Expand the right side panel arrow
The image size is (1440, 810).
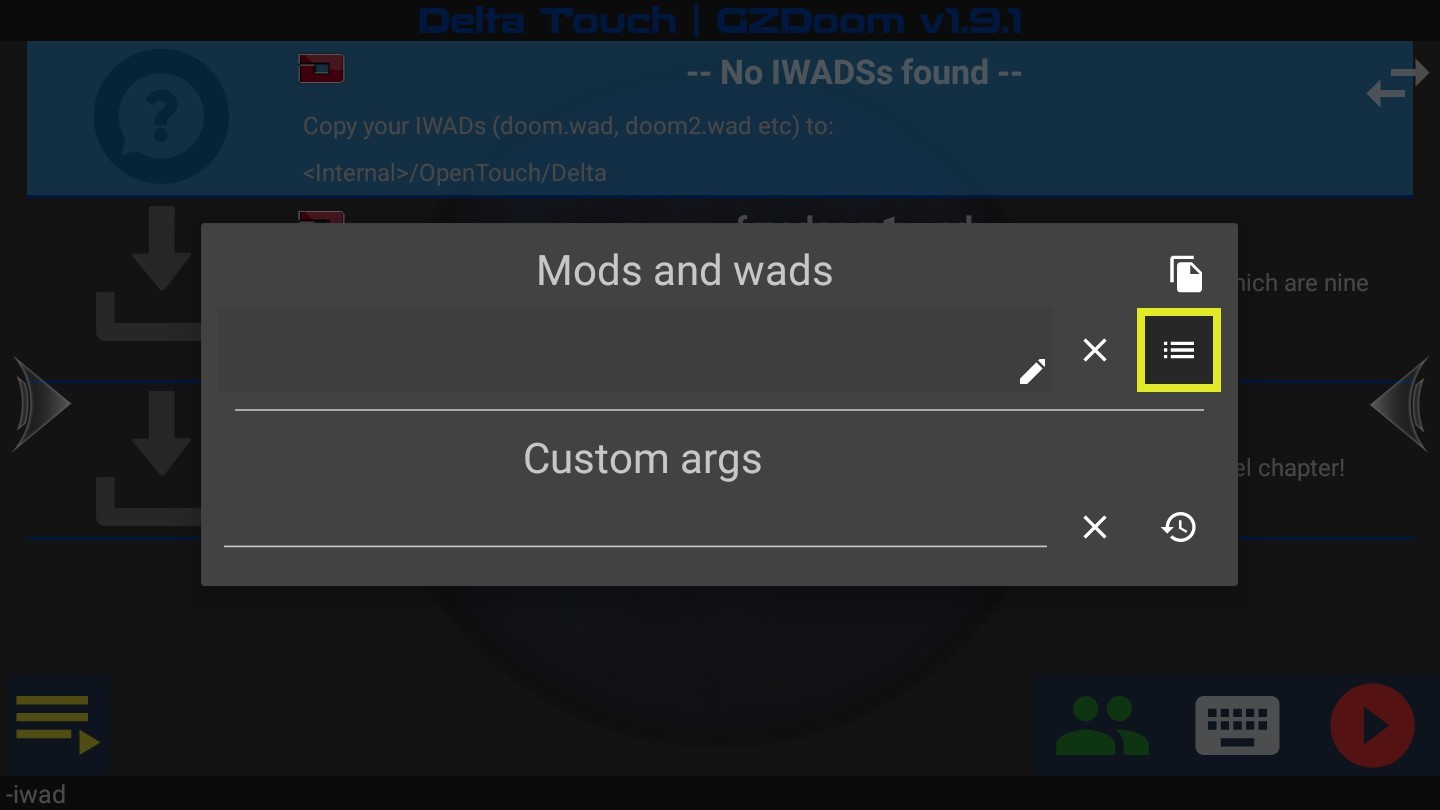1399,405
